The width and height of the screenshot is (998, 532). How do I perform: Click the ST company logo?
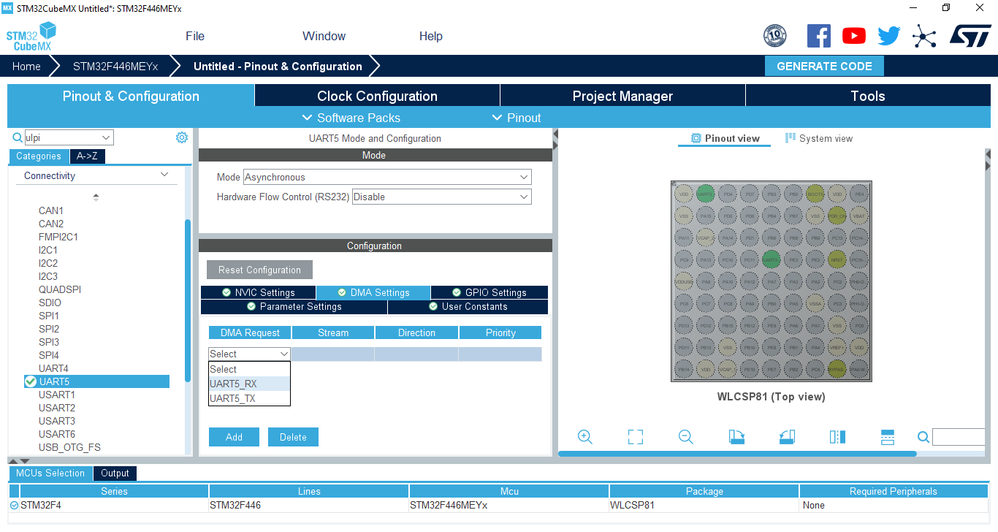coord(970,36)
